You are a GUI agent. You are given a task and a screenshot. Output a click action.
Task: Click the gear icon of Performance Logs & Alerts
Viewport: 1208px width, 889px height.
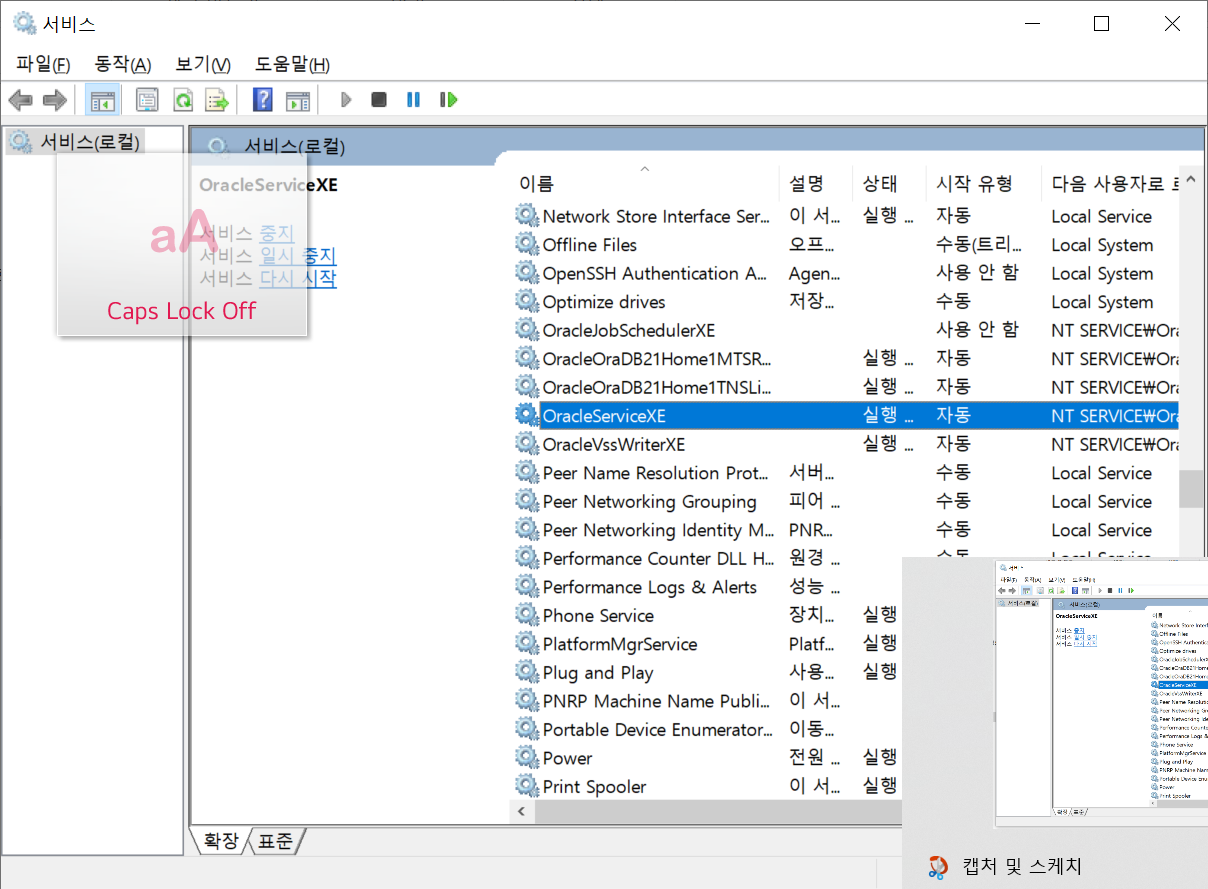pyautogui.click(x=527, y=586)
